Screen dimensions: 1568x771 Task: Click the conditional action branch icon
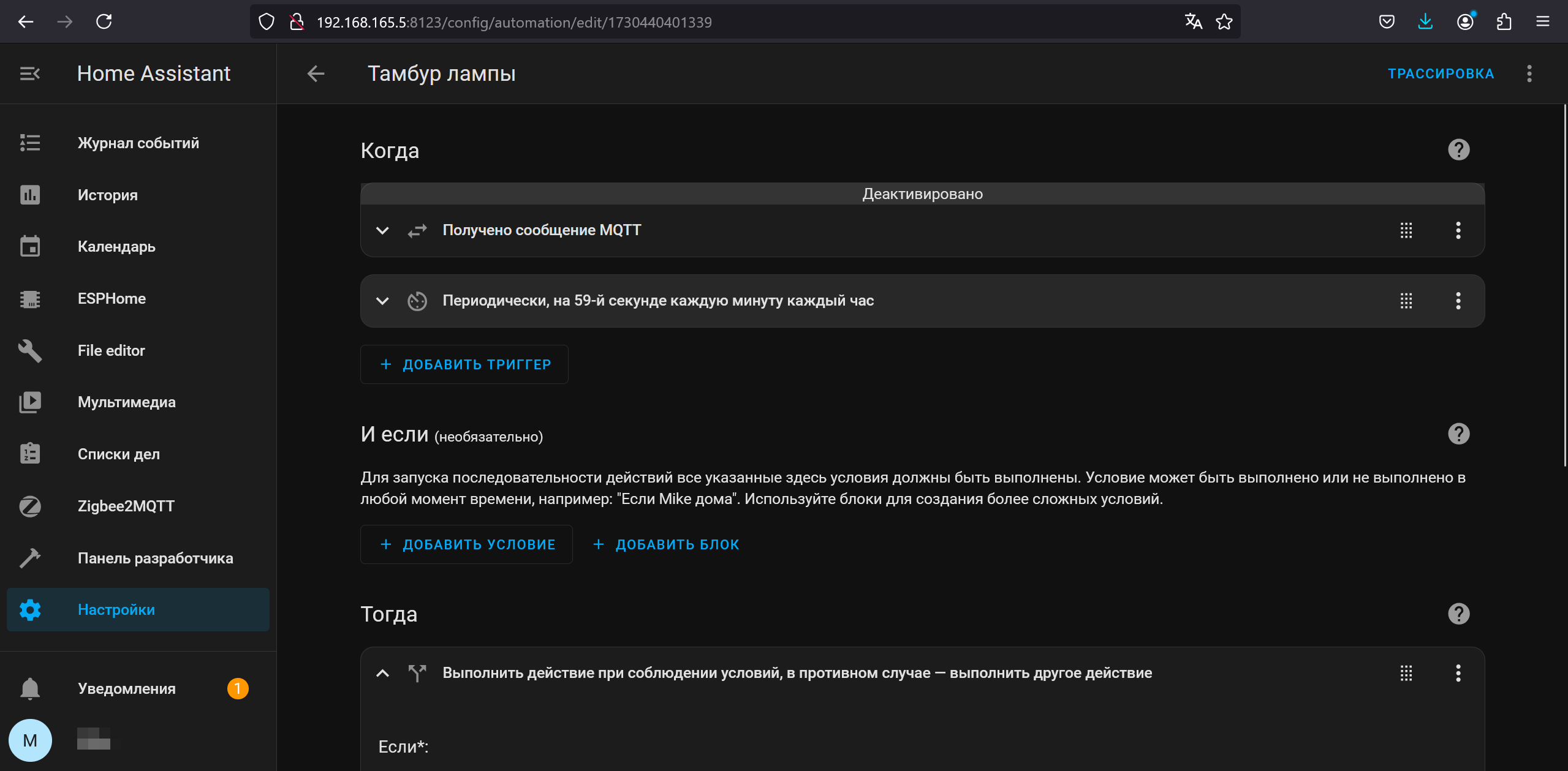(x=417, y=673)
